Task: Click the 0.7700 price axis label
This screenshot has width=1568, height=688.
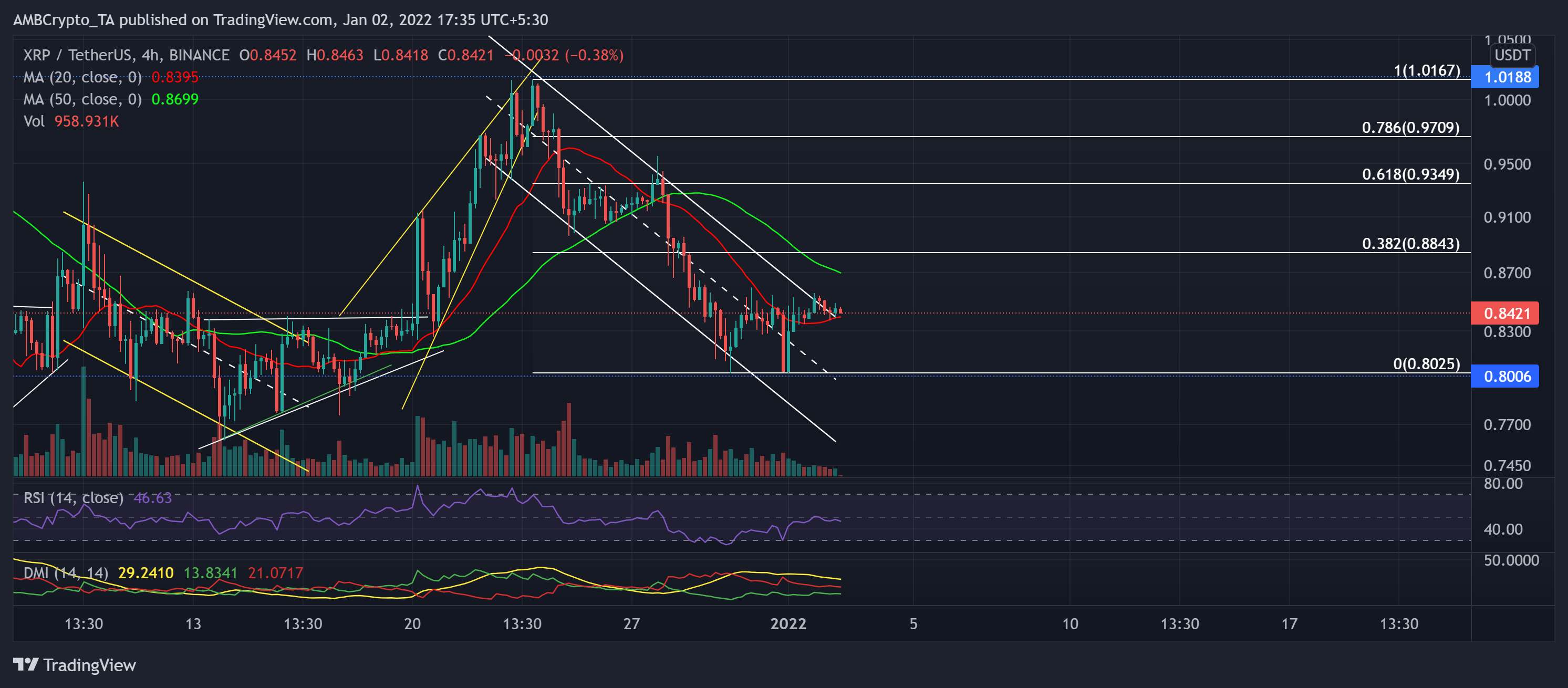Action: [1507, 424]
